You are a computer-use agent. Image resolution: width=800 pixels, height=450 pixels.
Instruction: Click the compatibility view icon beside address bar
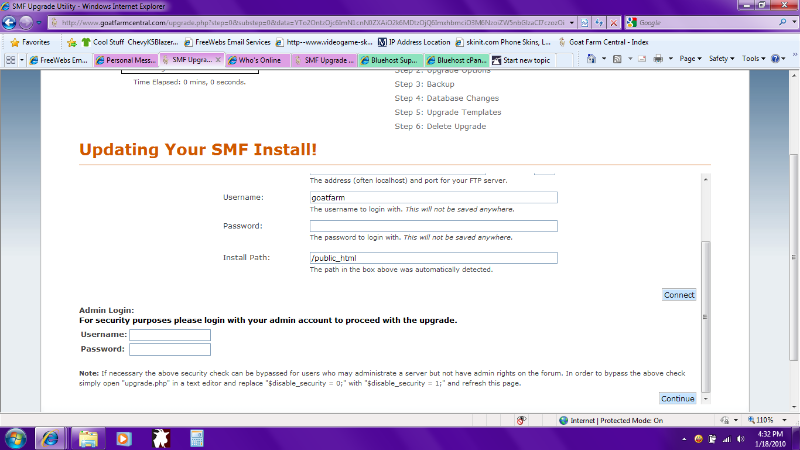point(585,23)
